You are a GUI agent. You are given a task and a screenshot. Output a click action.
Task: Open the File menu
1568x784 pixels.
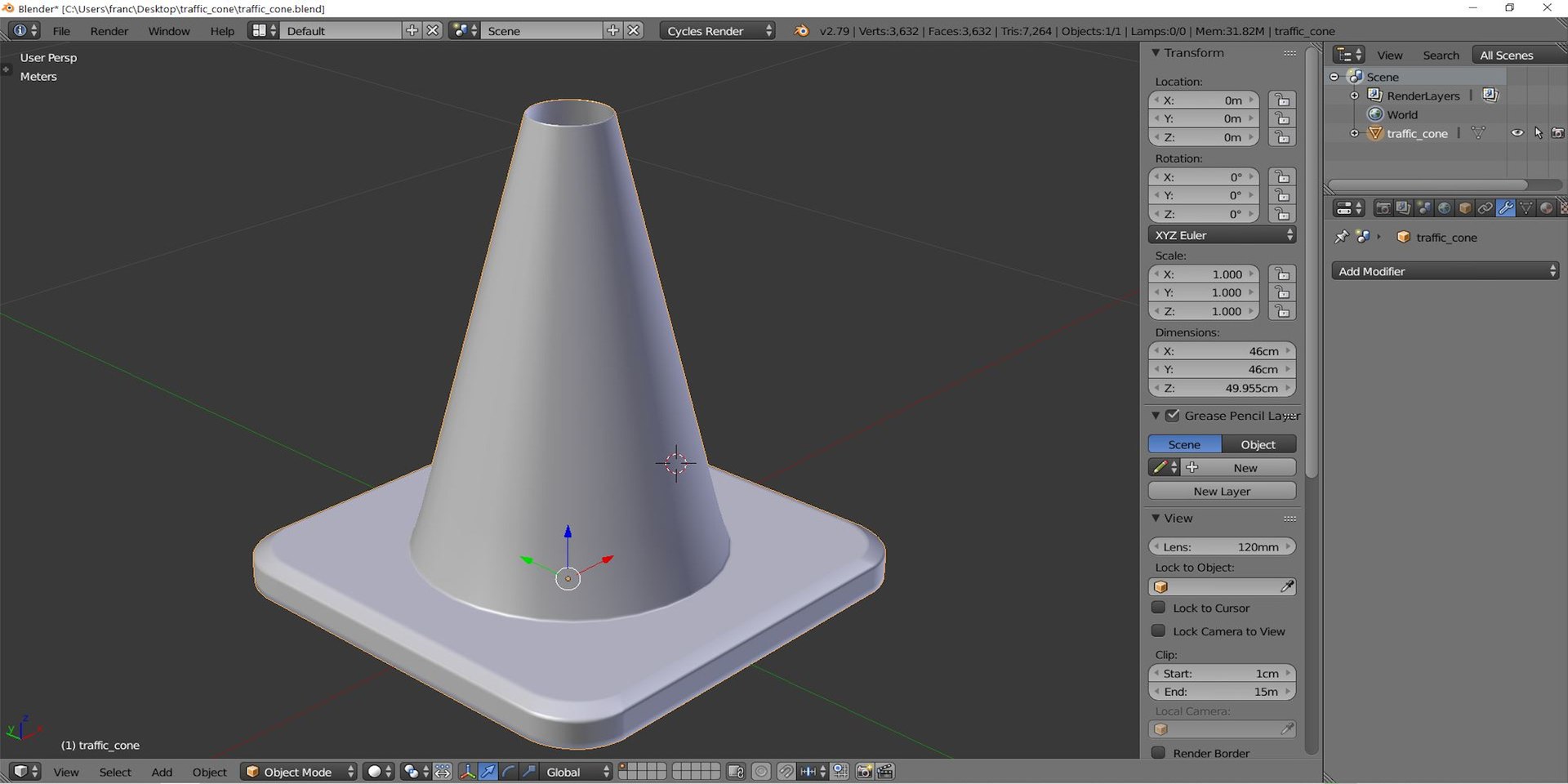click(x=61, y=31)
